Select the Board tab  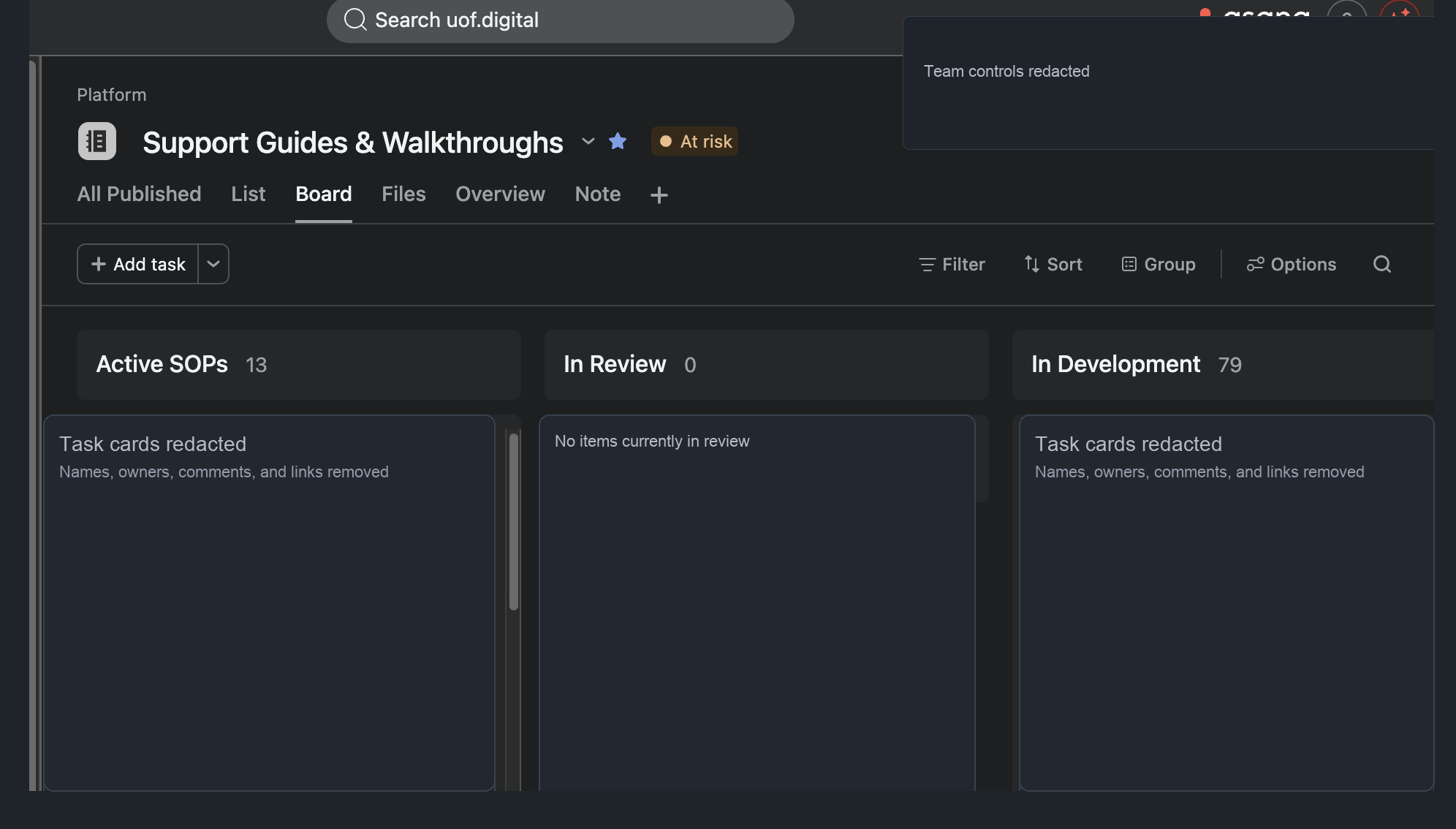click(324, 194)
